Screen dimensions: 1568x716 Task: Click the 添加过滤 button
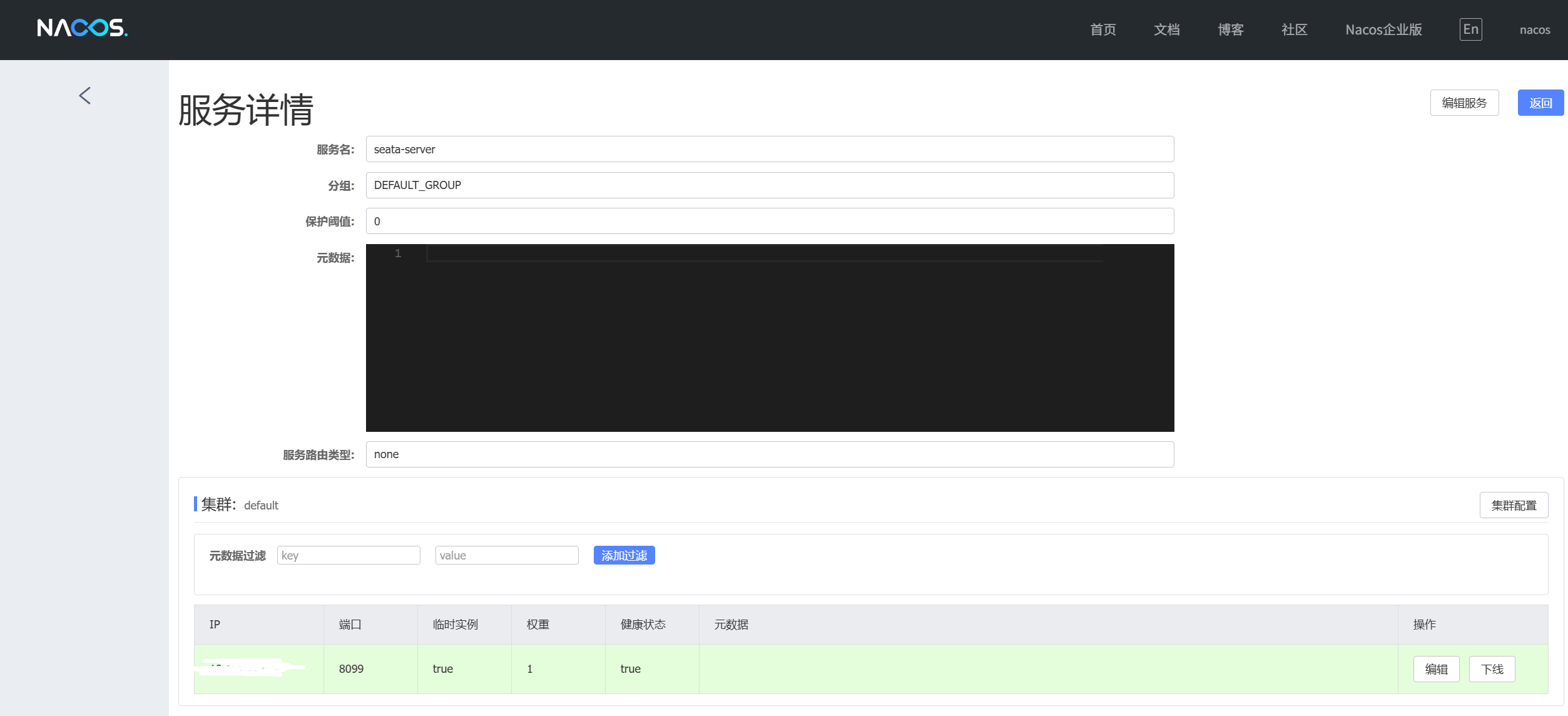click(x=624, y=555)
